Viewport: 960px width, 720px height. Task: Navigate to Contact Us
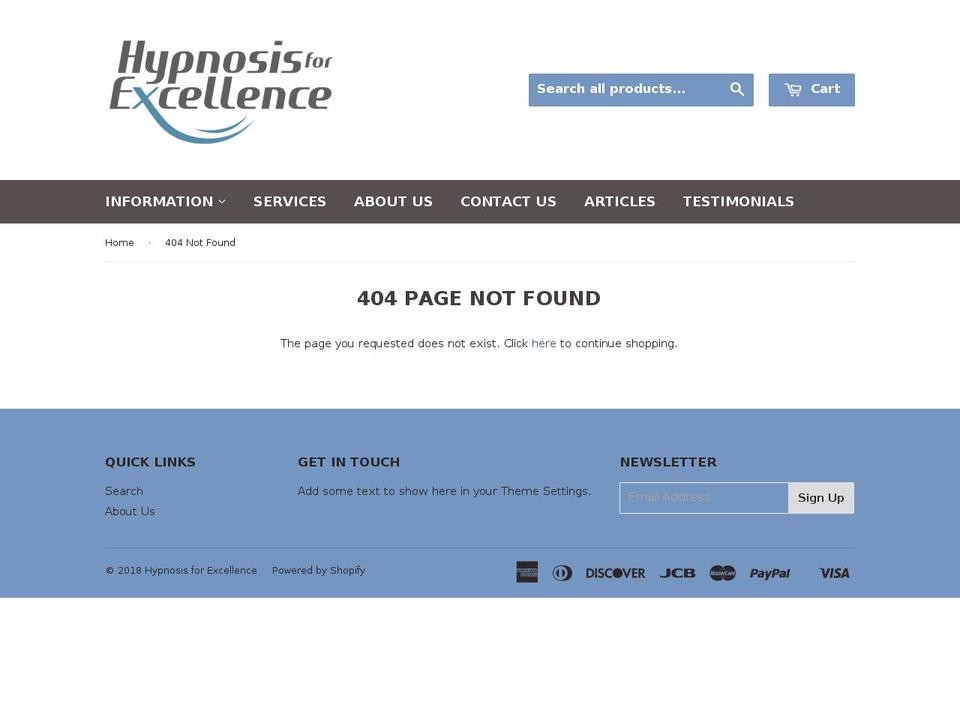pyautogui.click(x=508, y=201)
